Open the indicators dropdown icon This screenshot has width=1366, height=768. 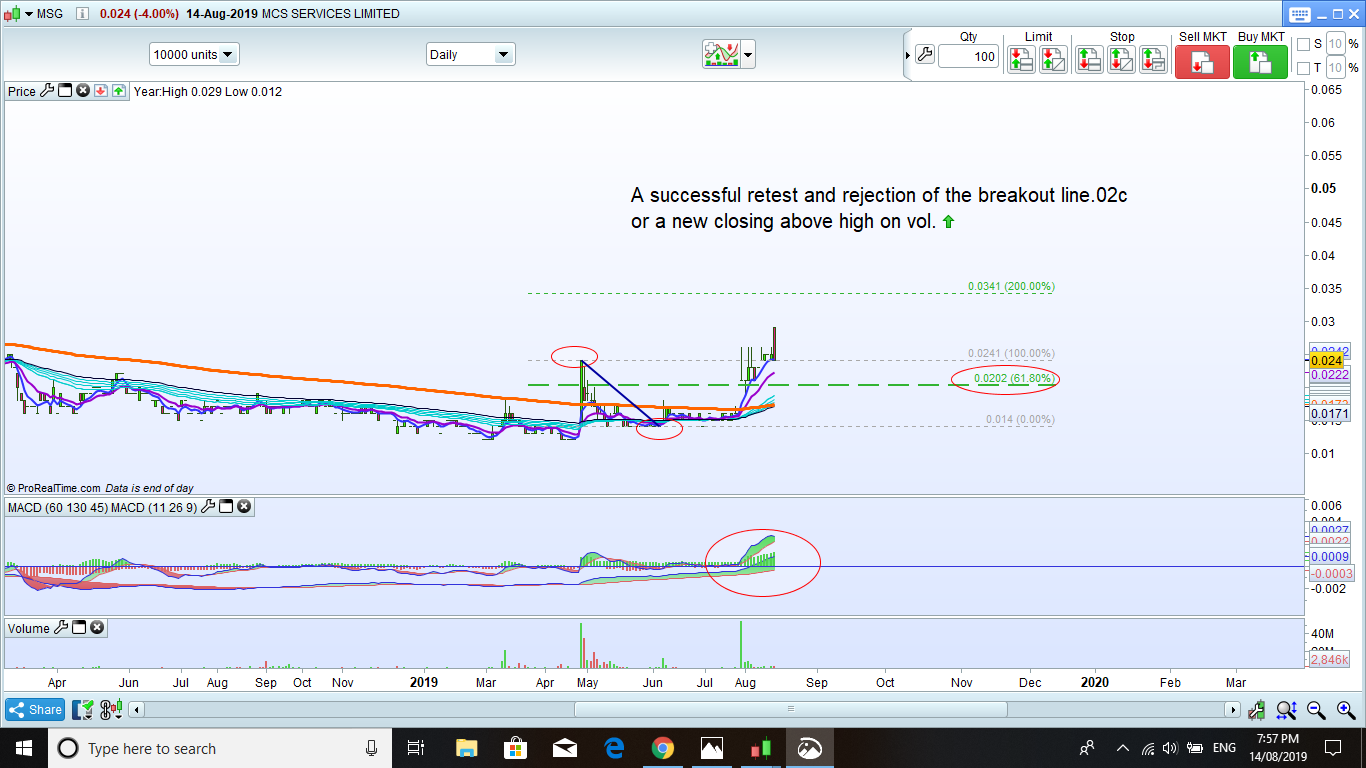[x=112, y=710]
